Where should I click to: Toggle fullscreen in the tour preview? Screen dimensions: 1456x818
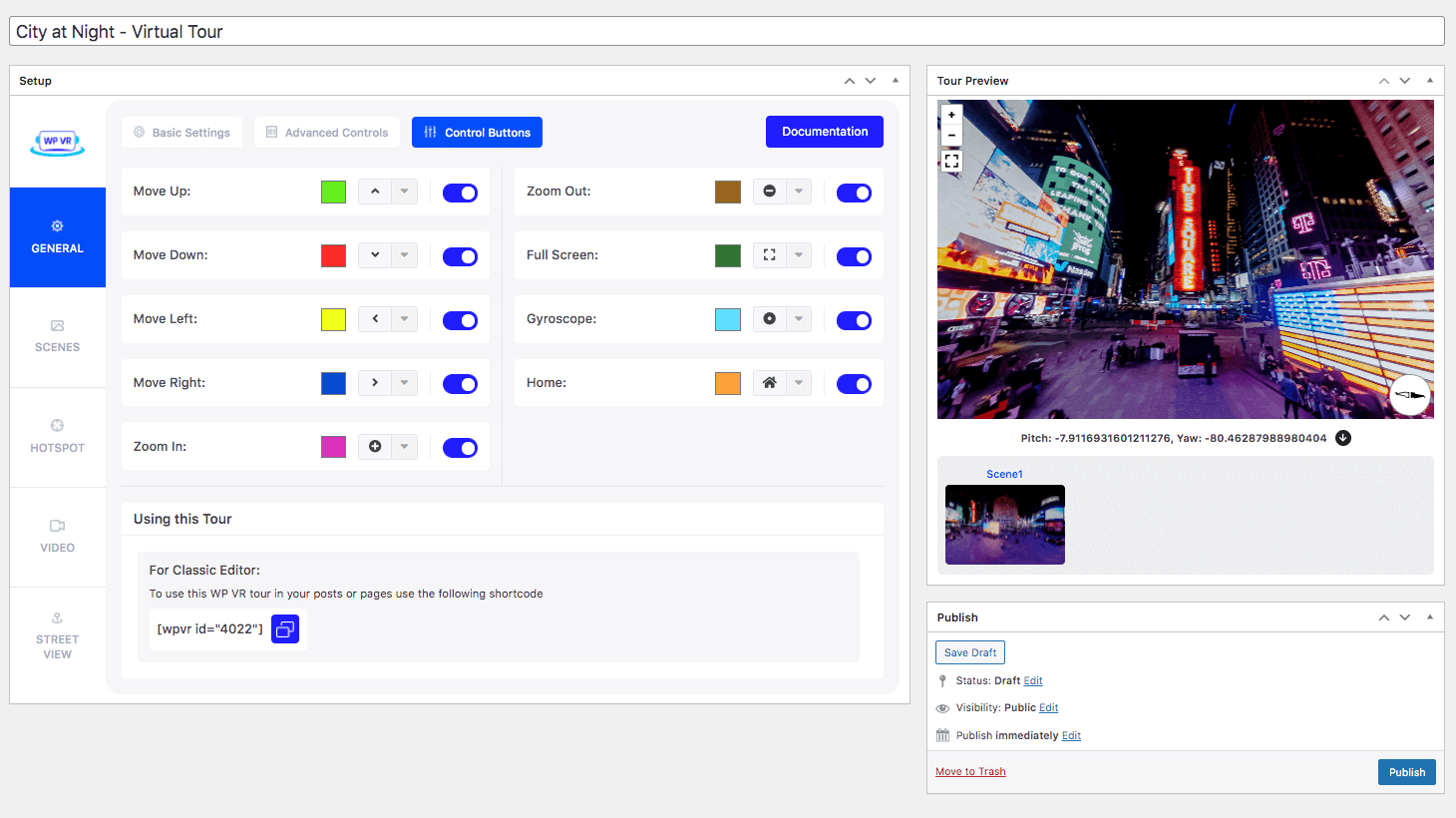point(951,161)
